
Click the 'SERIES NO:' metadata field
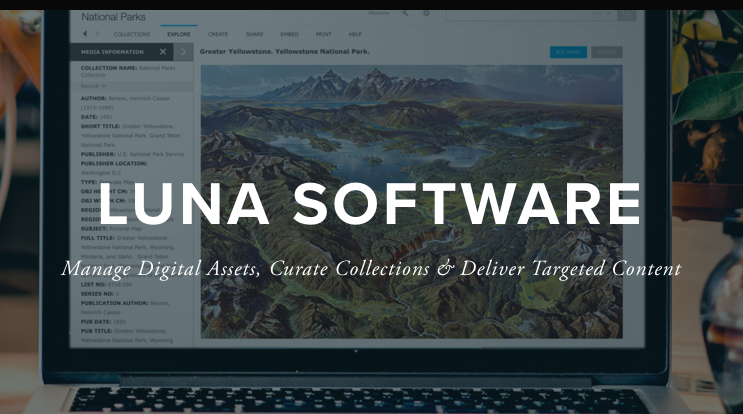[100, 294]
